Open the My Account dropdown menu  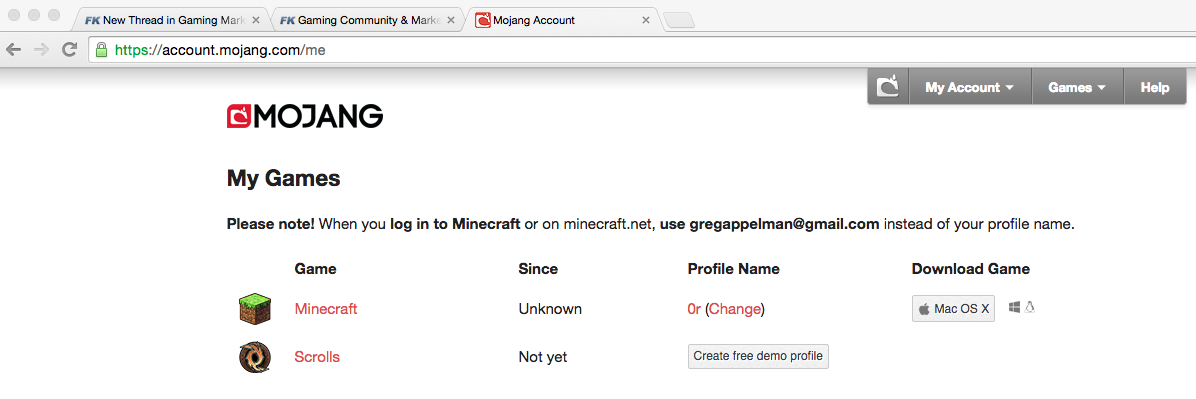click(969, 87)
